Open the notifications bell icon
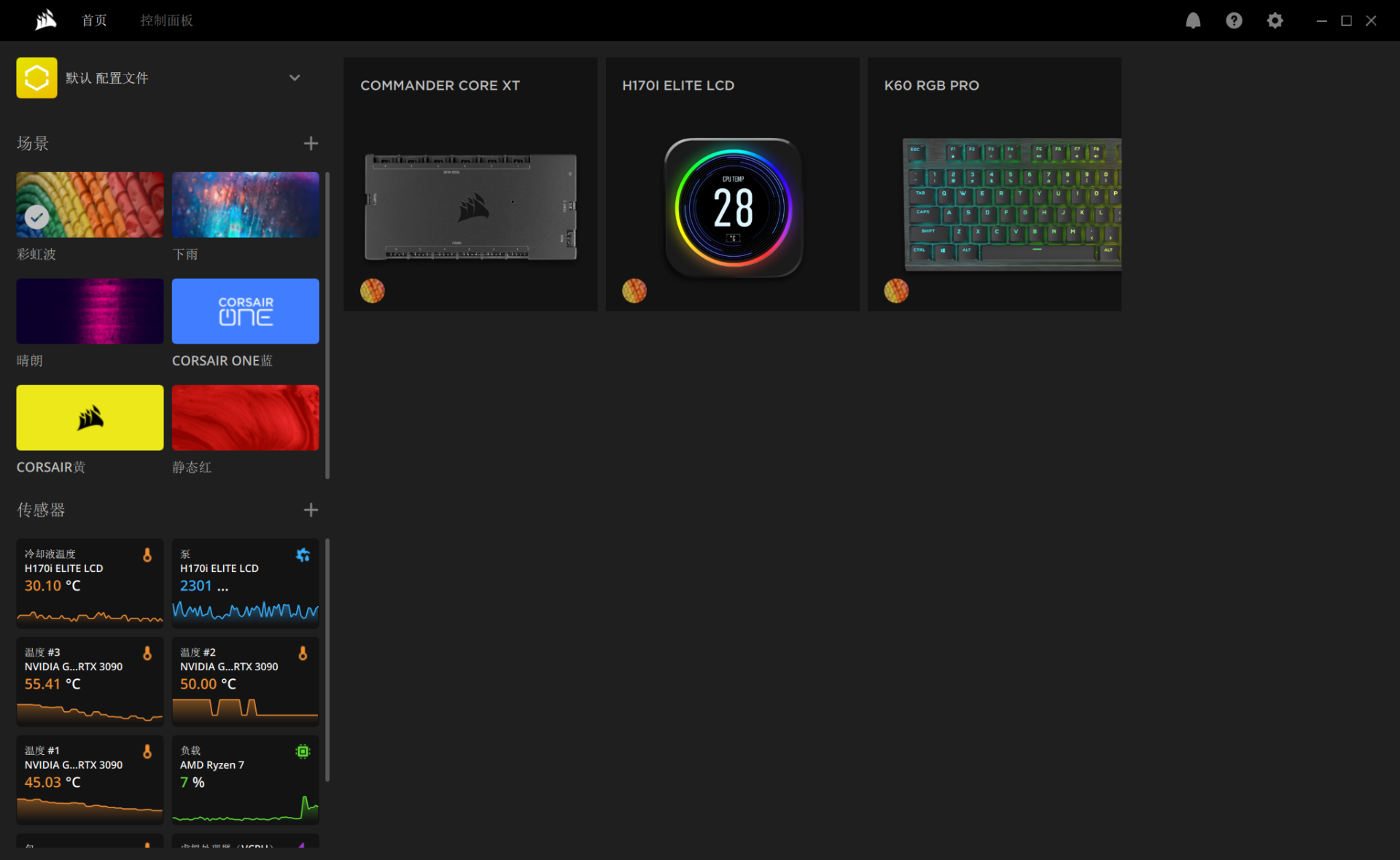The height and width of the screenshot is (860, 1400). click(x=1193, y=20)
